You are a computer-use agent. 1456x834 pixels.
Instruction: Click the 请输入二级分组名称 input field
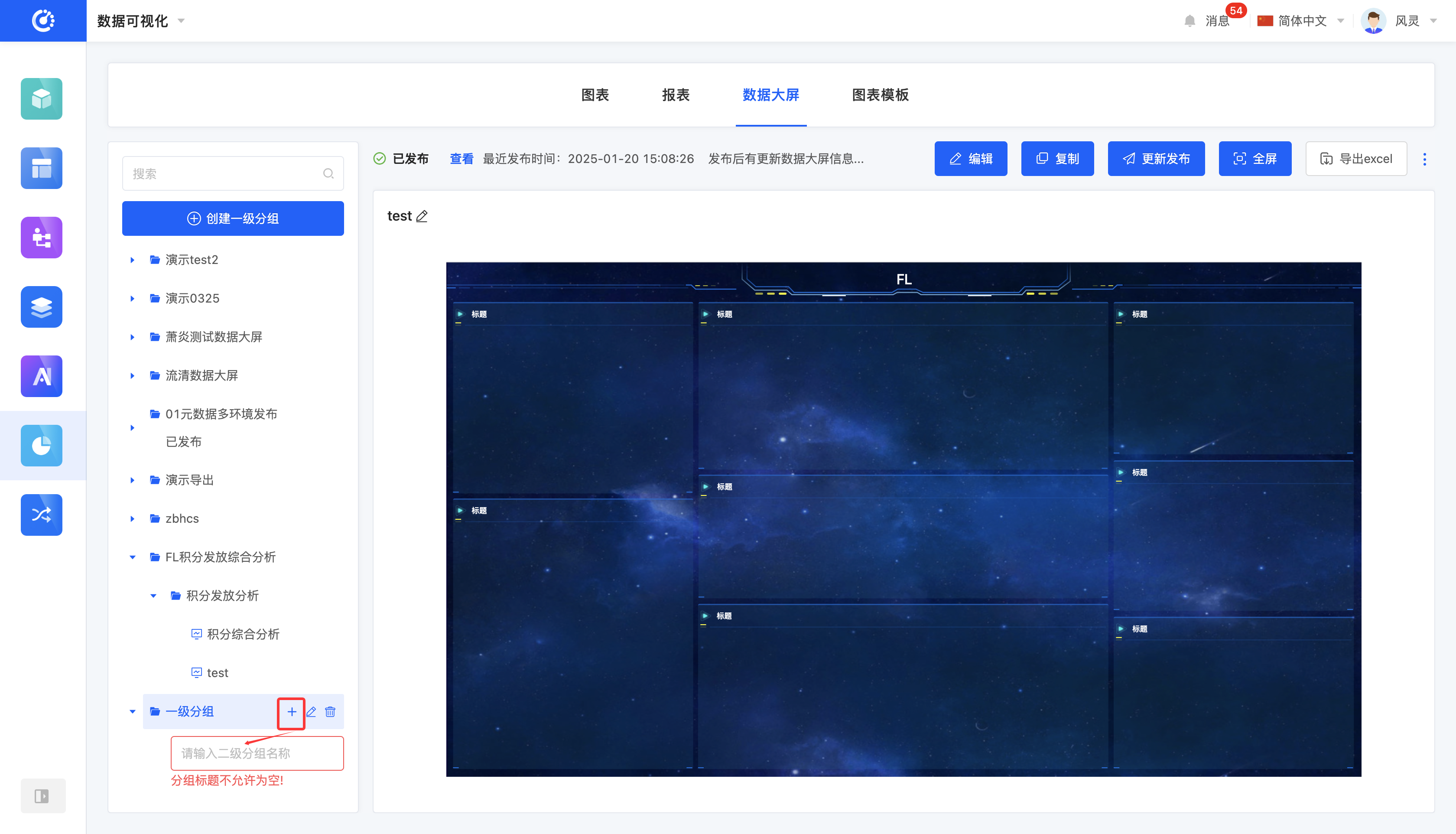[x=257, y=753]
